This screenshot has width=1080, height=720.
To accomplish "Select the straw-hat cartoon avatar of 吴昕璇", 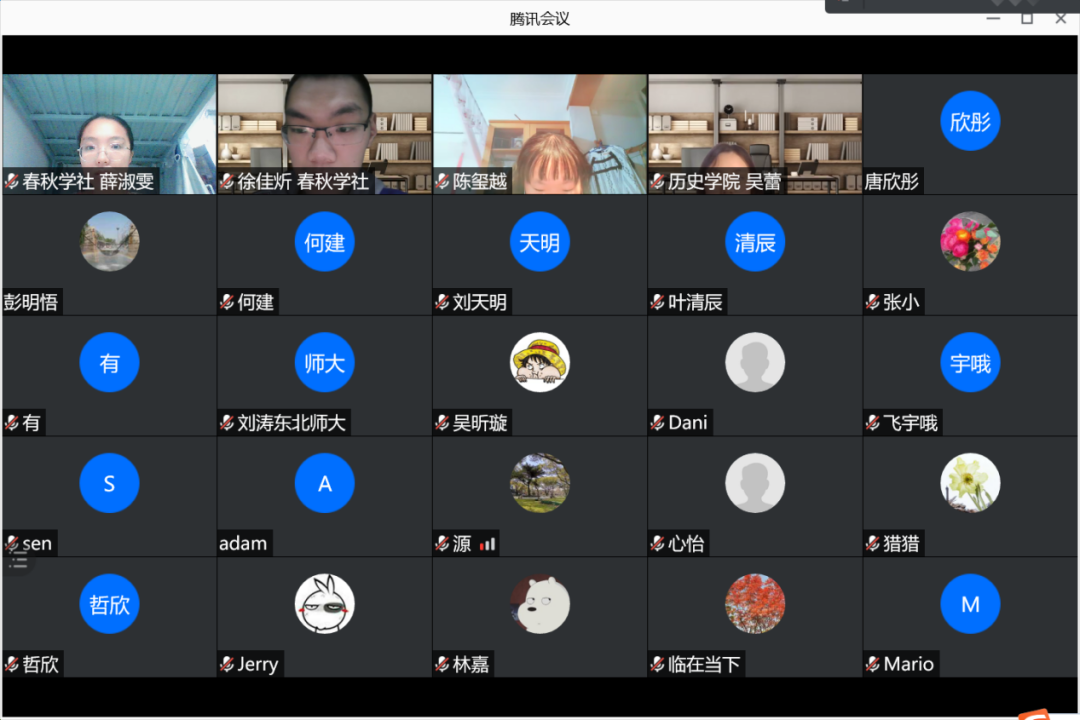I will point(540,362).
